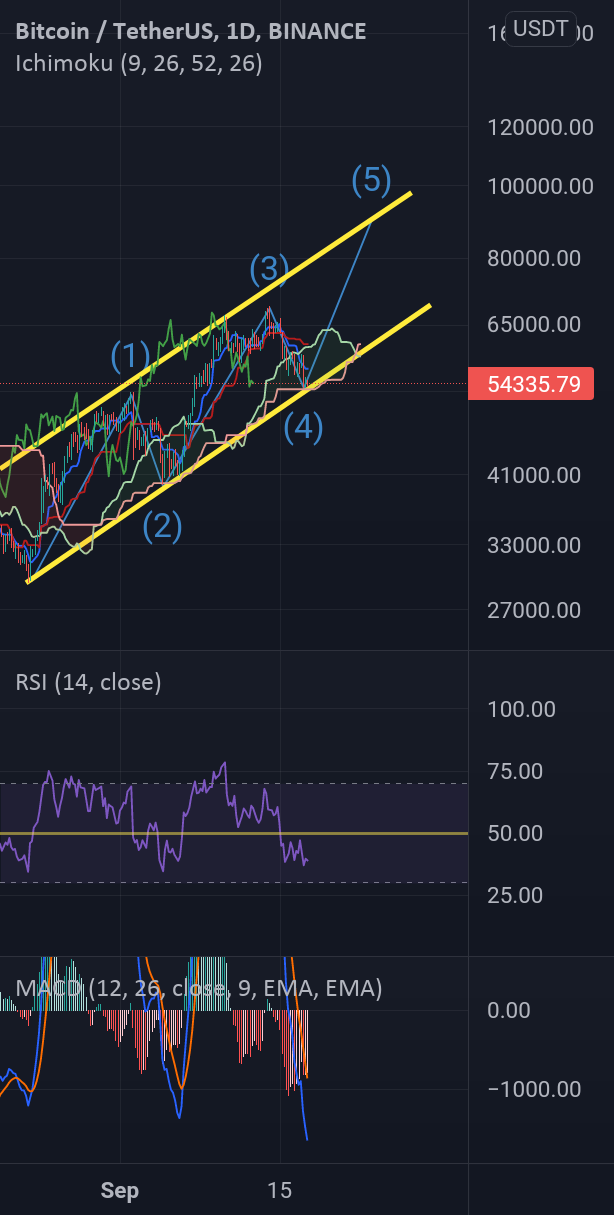Click the MACD indicator label
The image size is (614, 1215).
(x=199, y=989)
